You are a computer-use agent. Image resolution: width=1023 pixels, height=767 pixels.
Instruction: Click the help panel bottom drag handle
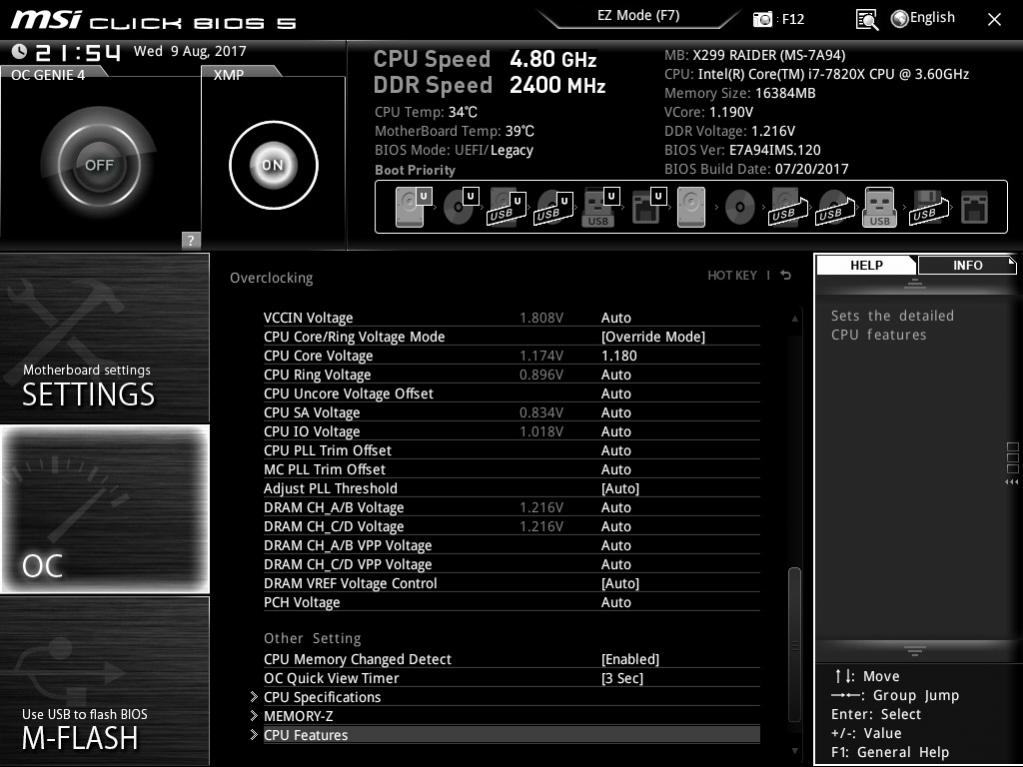pyautogui.click(x=914, y=652)
